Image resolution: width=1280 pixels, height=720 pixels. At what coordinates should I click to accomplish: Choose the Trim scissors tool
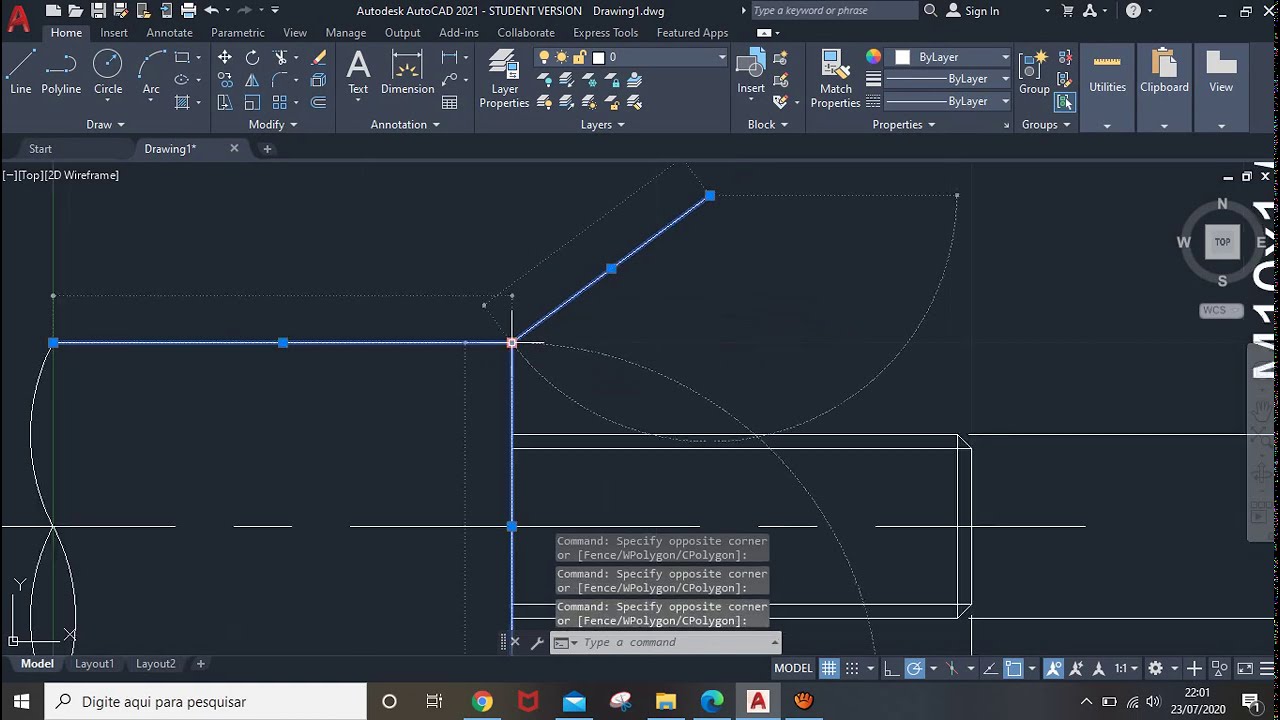[x=281, y=58]
